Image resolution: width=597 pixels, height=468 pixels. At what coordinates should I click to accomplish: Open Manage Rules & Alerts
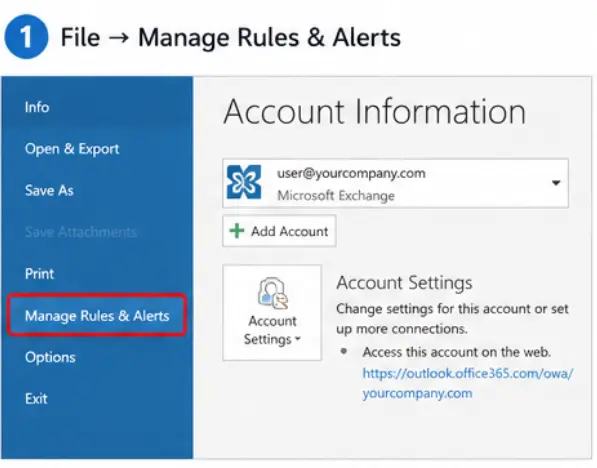pyautogui.click(x=97, y=315)
